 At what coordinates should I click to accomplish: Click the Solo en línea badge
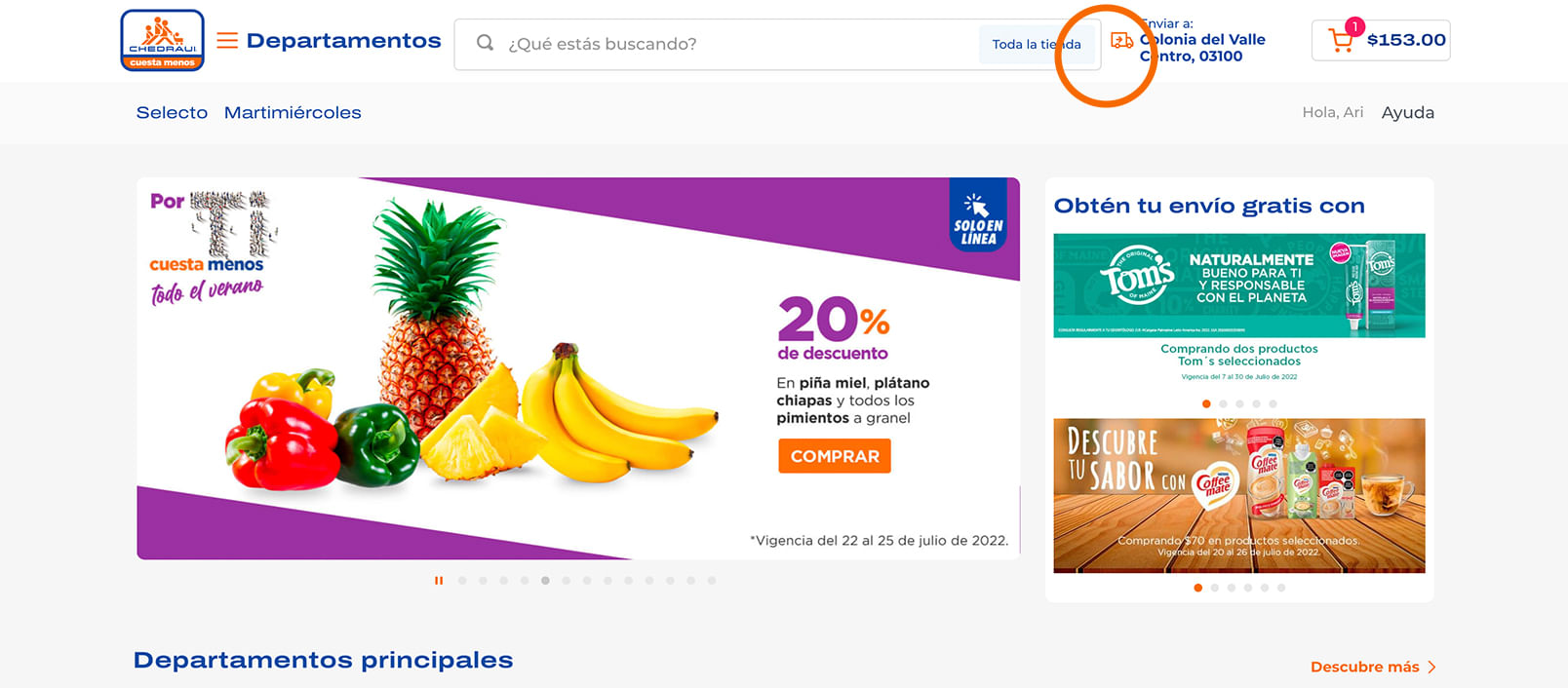pos(978,215)
